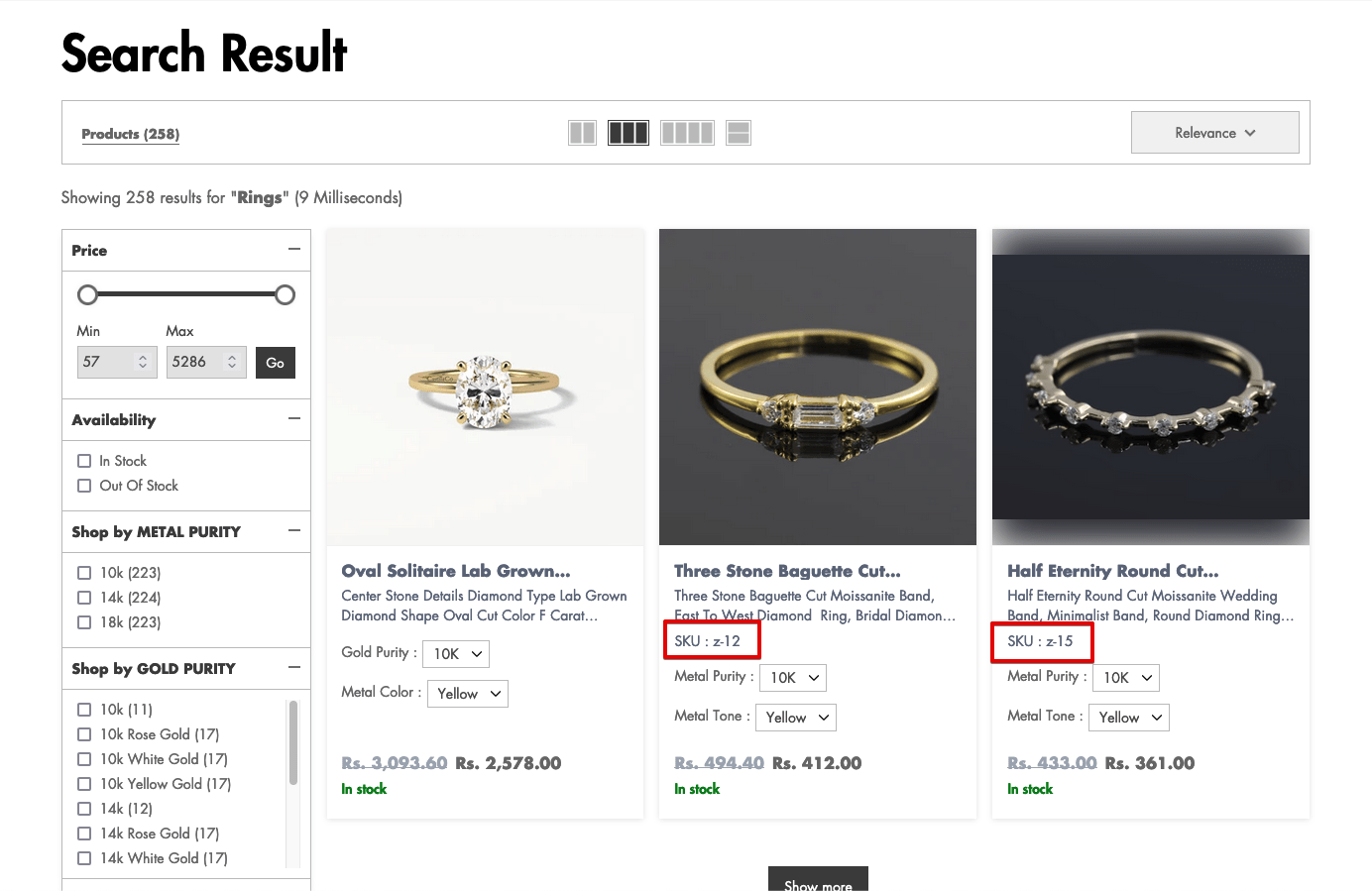Enable the 14k (224) metal purity filter
The height and width of the screenshot is (891, 1372).
84,598
